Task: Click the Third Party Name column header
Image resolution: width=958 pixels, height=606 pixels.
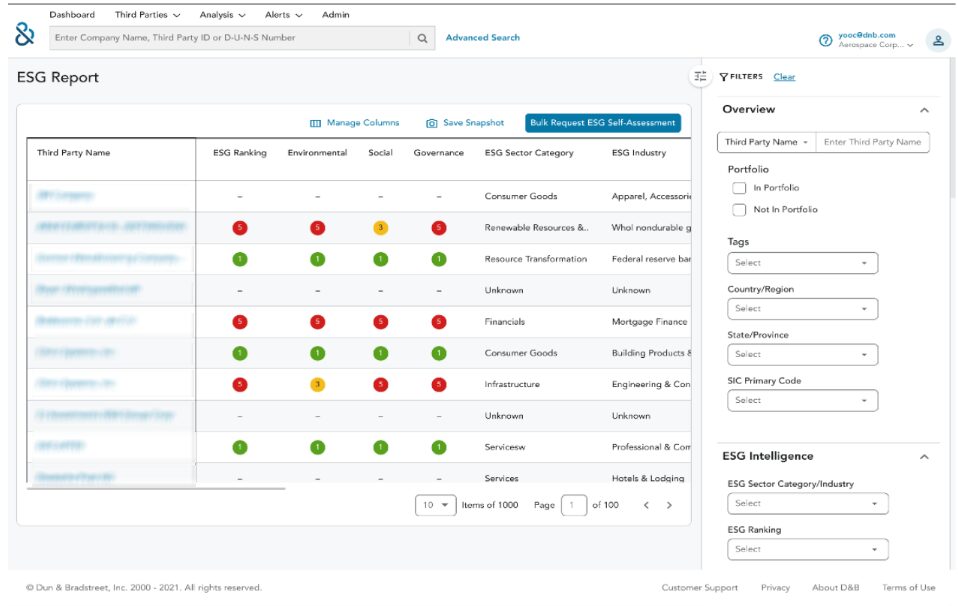Action: pos(73,153)
